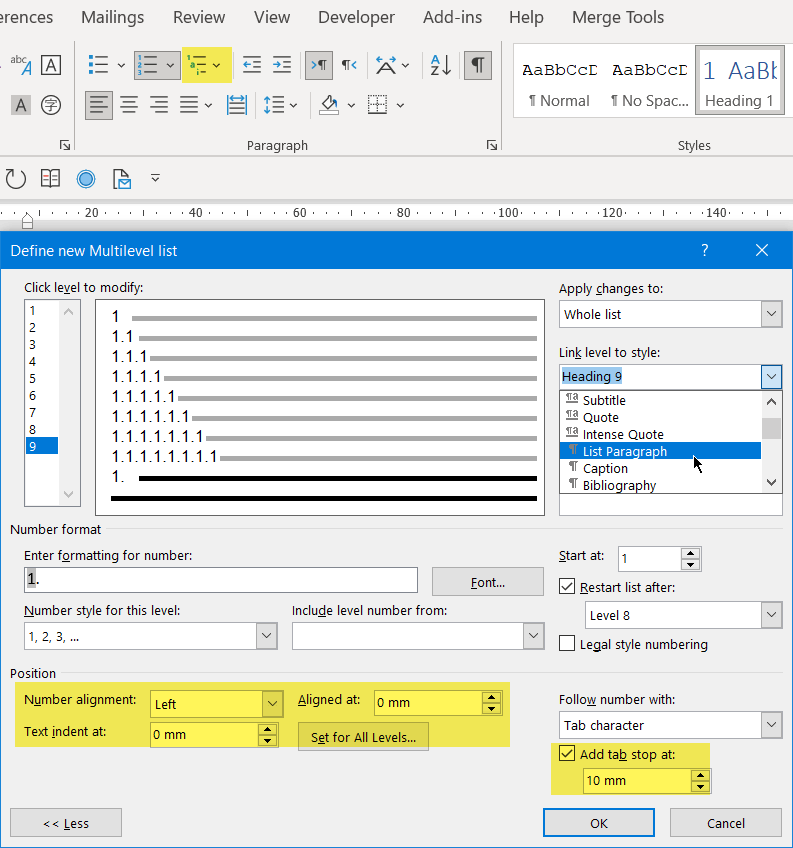Click the Character Border icon

tap(51, 65)
